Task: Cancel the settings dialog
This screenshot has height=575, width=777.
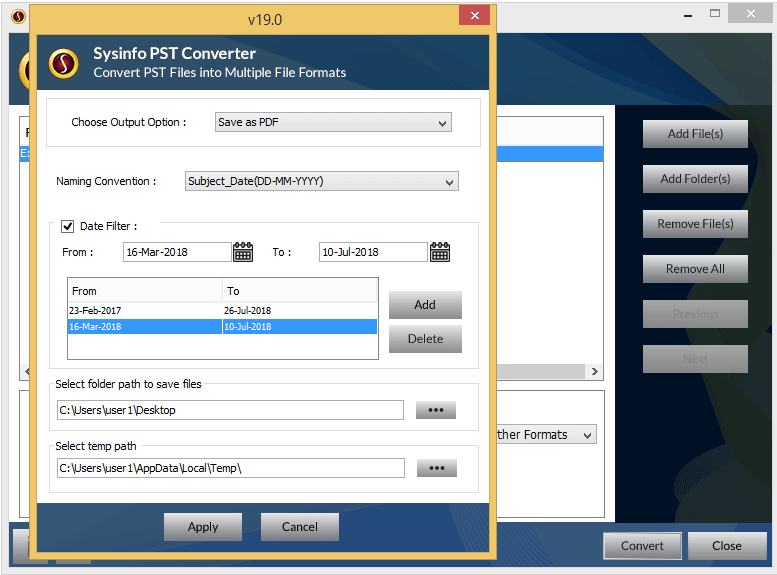Action: tap(300, 527)
